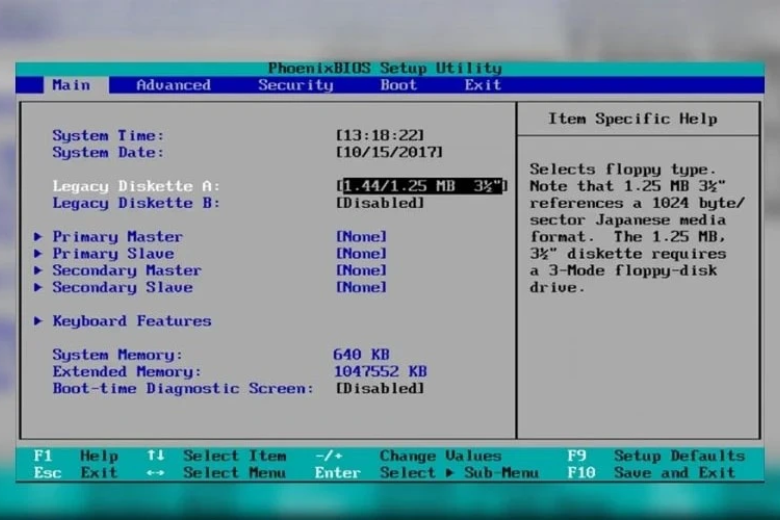780x520 pixels.
Task: Click the F1 key hint
Action: 43,456
